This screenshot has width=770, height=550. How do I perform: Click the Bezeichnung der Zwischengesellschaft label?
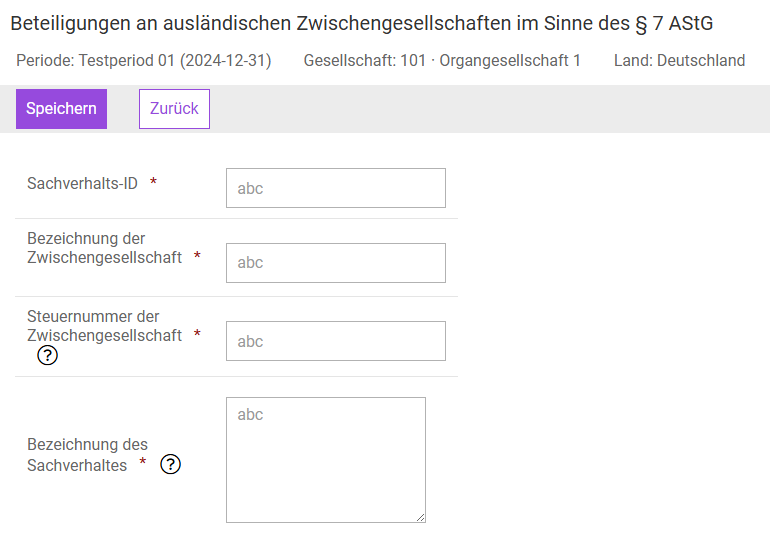[104, 248]
